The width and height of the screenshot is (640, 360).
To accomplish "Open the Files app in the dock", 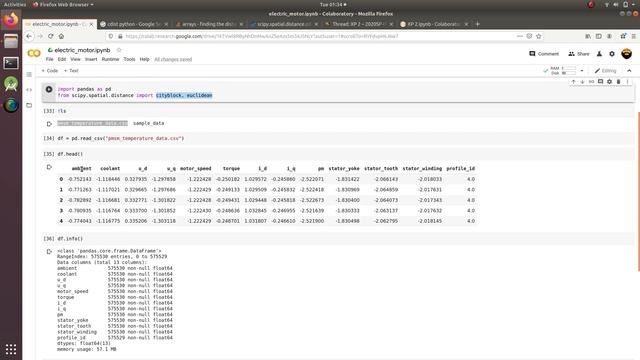I will click(x=11, y=41).
